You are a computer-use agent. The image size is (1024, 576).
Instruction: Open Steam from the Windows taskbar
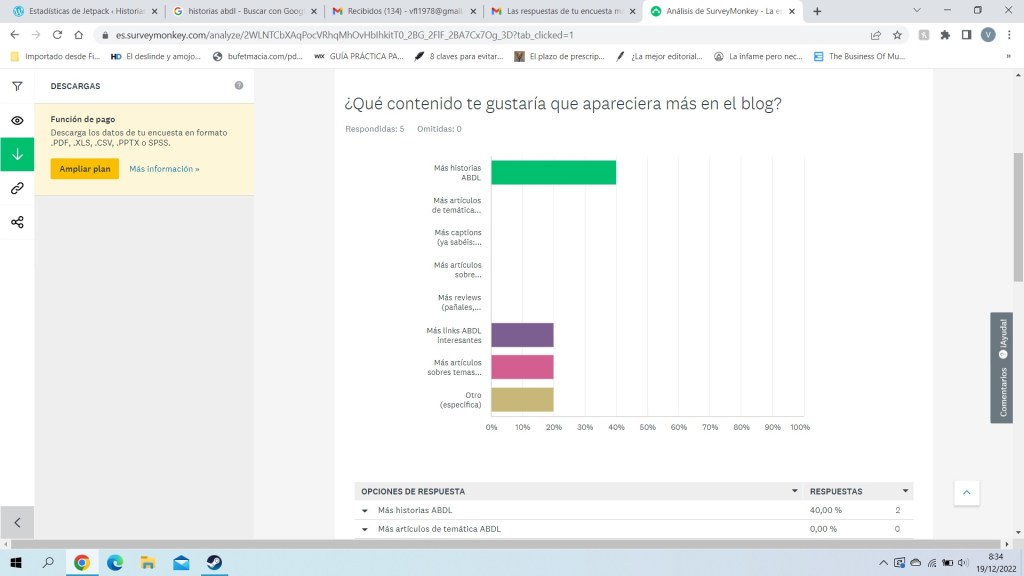pyautogui.click(x=213, y=562)
